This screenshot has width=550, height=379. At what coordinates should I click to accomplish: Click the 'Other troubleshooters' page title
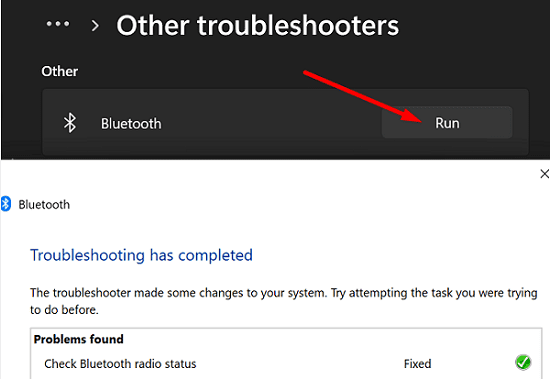point(258,26)
